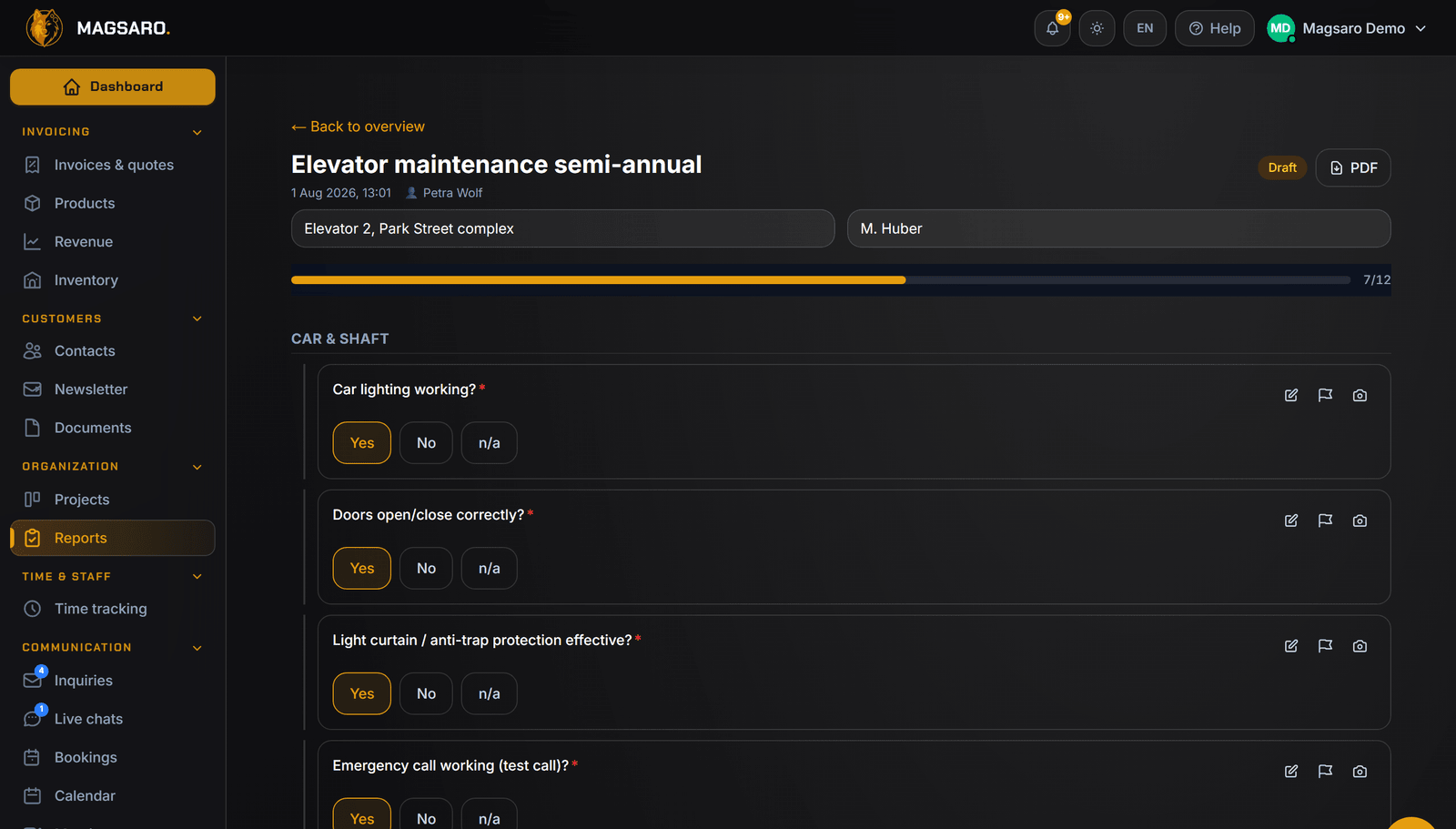Screen dimensions: 1456x829
Task: Export report as PDF
Action: [1353, 167]
